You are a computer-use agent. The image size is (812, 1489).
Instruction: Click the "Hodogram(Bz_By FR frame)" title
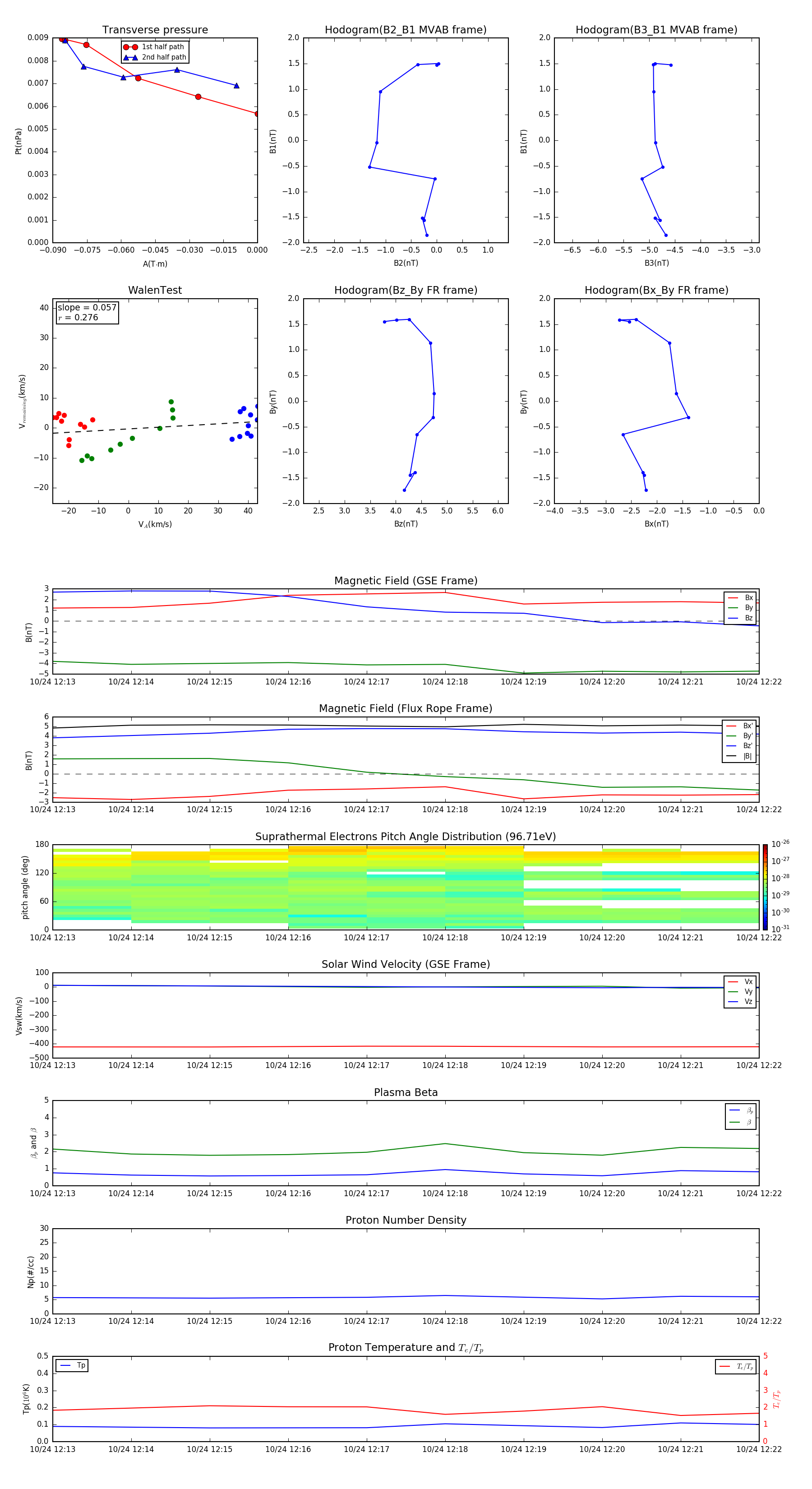point(406,290)
